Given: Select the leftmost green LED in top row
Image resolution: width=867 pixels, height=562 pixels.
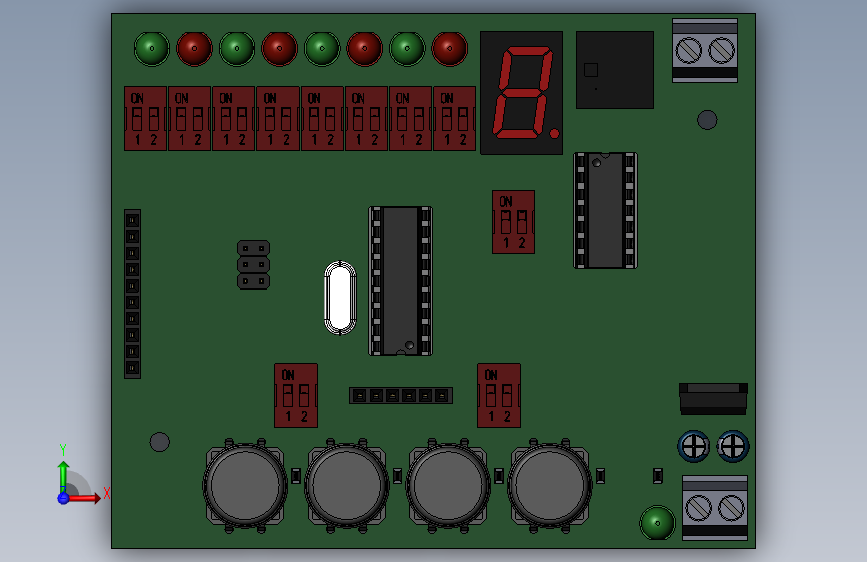Looking at the screenshot, I should coord(152,49).
